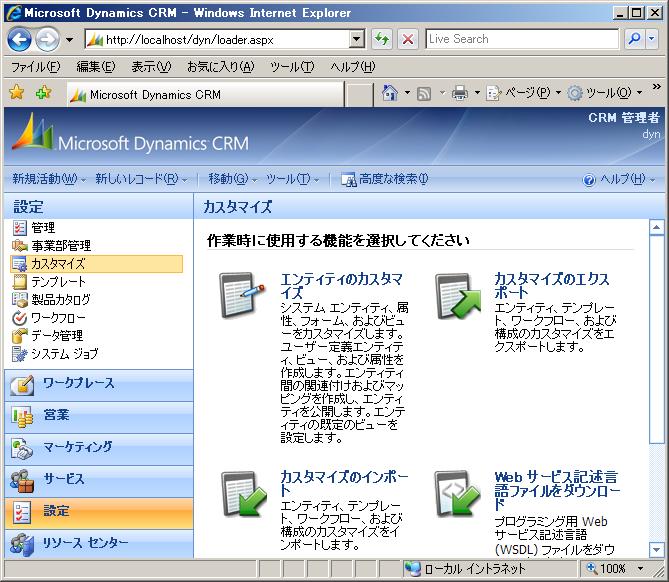
Task: Click the WSDL download code icon
Action: (457, 493)
